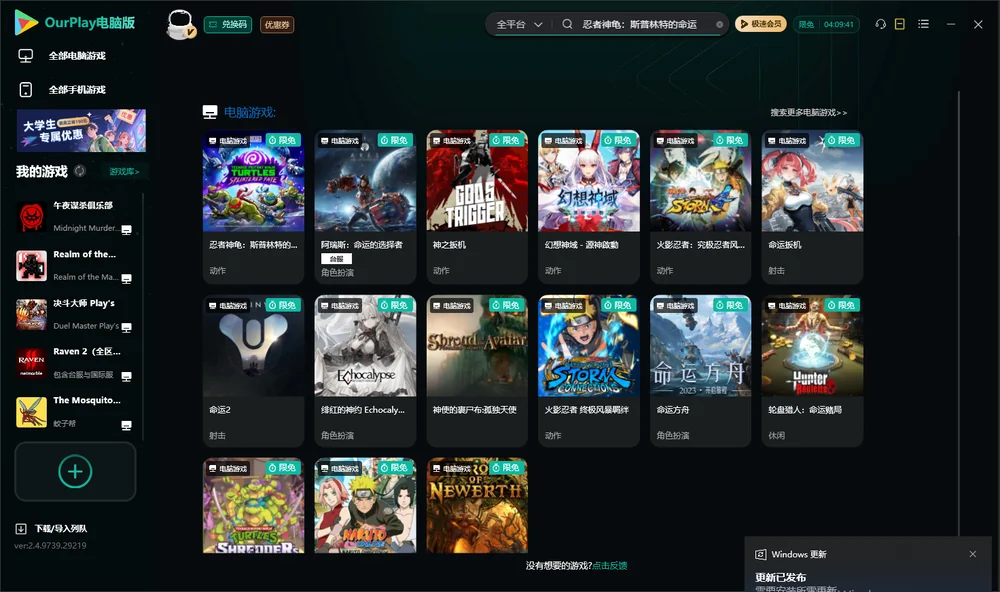Click the download queue icon
This screenshot has width=1000, height=592.
[20, 528]
